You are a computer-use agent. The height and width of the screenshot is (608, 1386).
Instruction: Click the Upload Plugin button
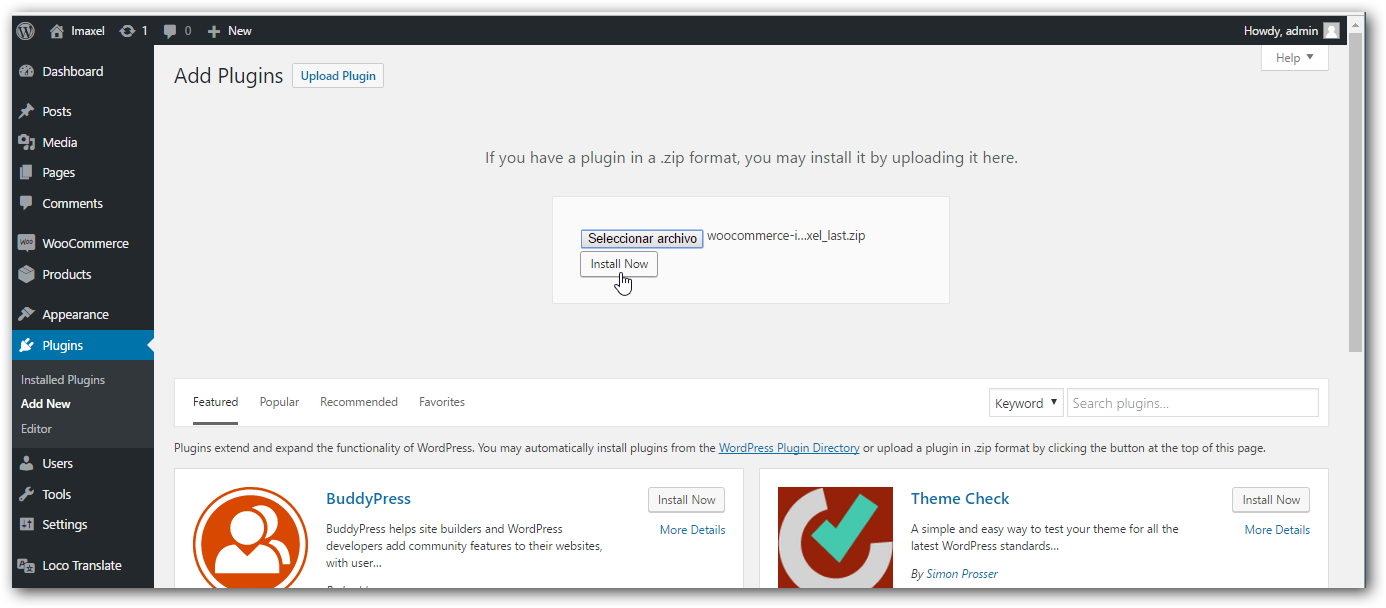338,76
